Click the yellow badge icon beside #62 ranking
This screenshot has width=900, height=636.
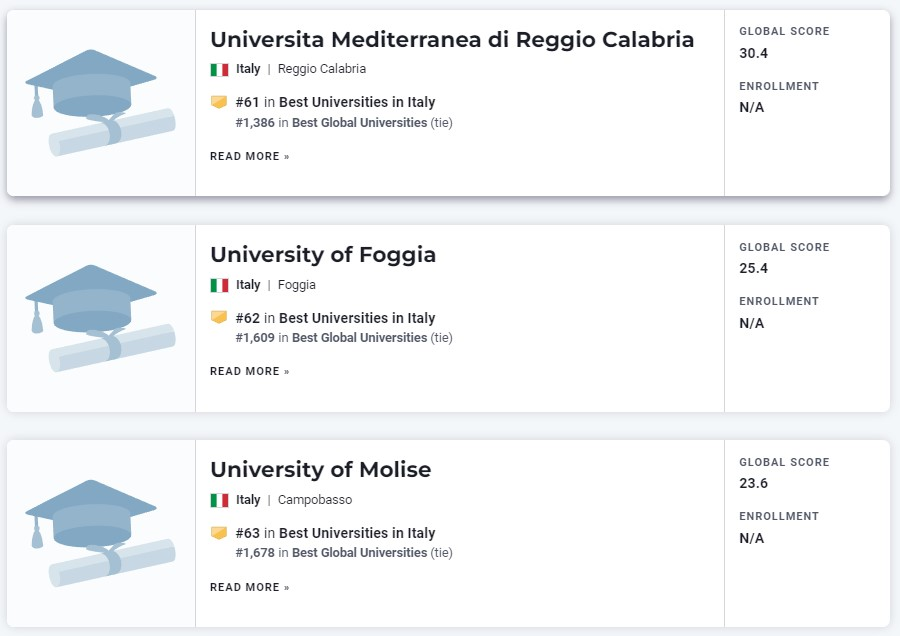[219, 317]
